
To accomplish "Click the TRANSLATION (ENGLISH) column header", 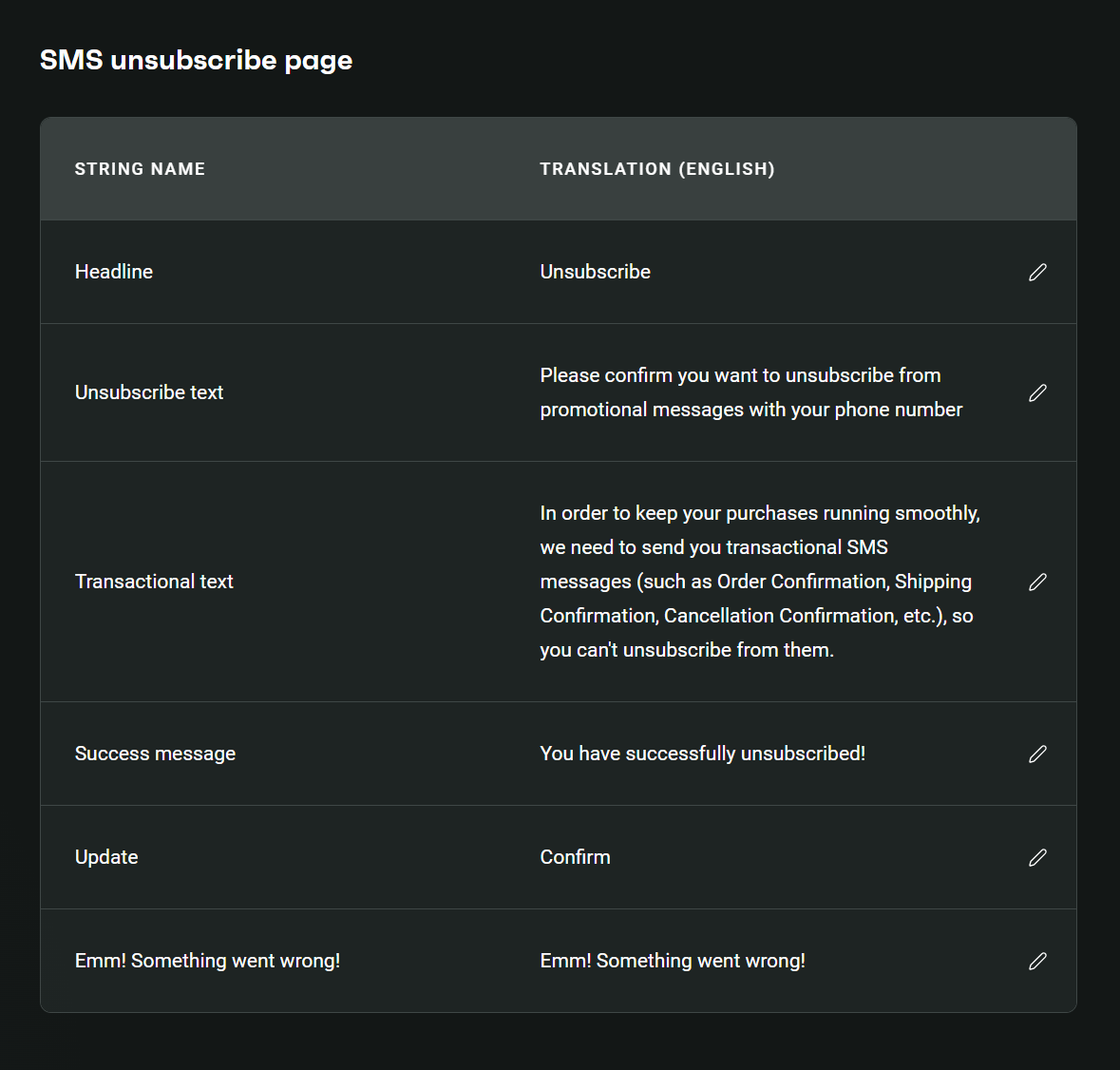I will click(657, 169).
